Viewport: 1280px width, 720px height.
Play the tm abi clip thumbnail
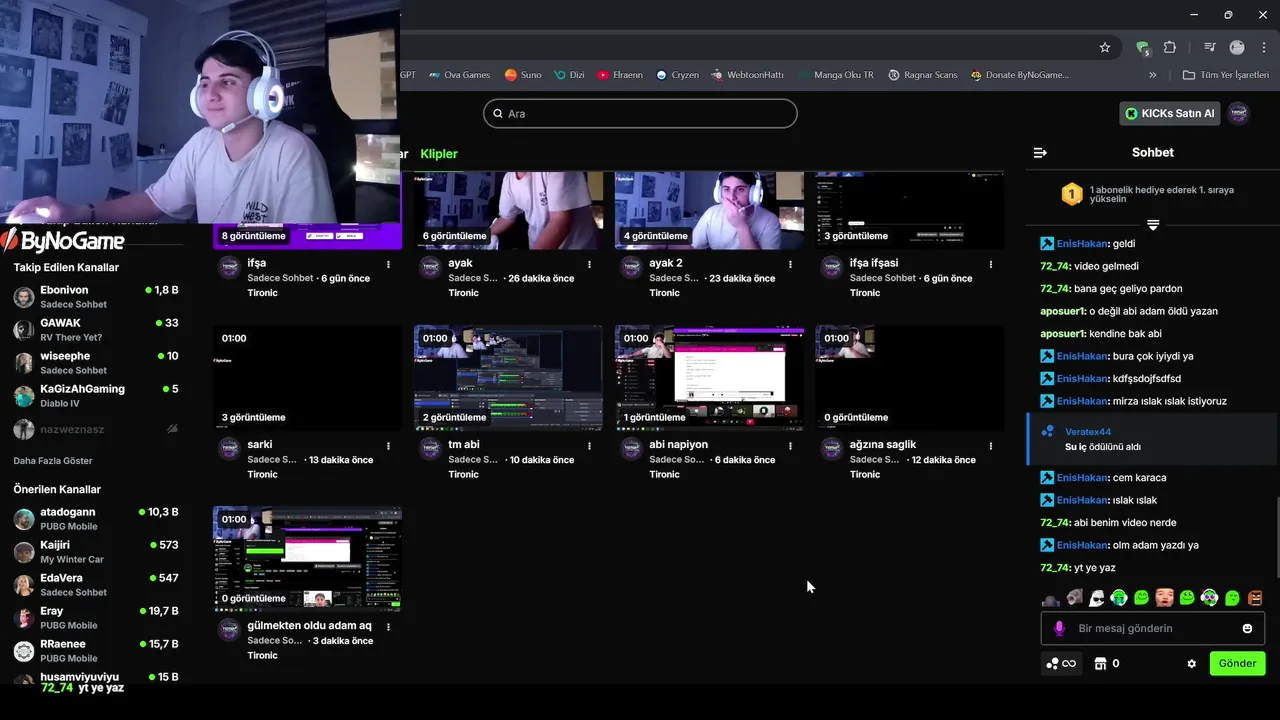pyautogui.click(x=508, y=377)
